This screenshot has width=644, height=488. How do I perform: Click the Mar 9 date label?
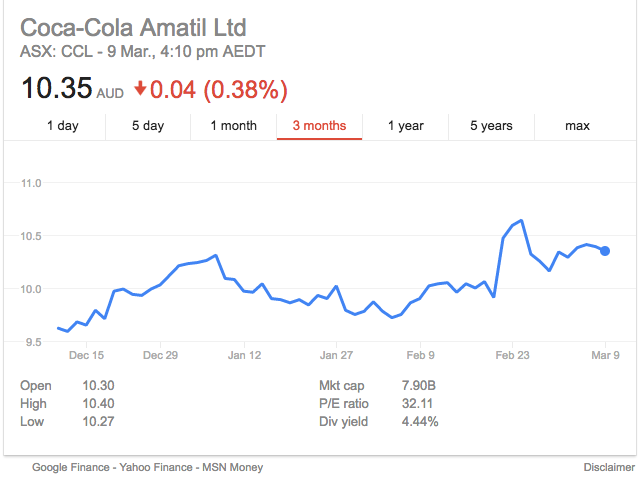[x=605, y=355]
